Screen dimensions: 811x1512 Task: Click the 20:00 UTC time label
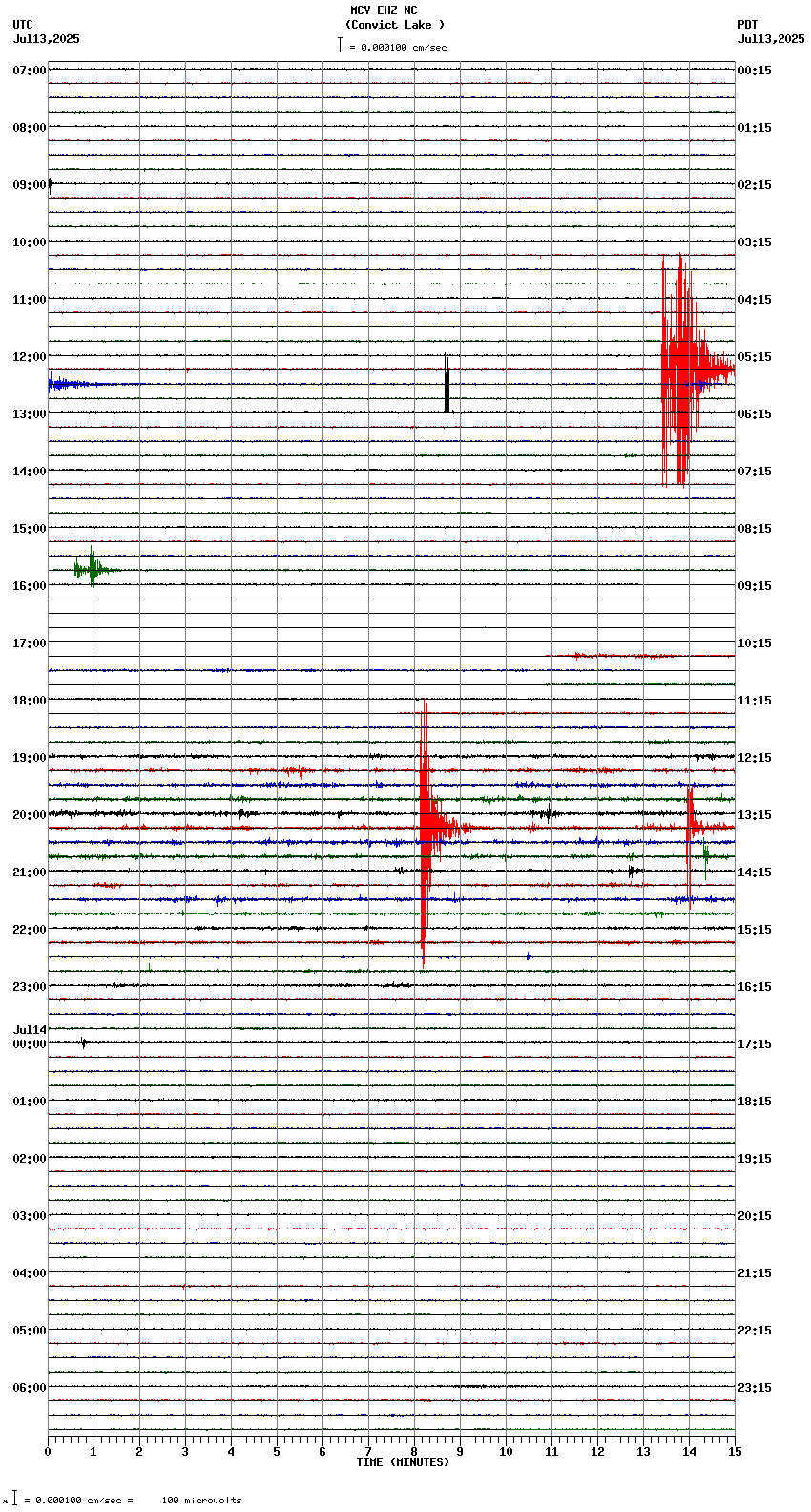[30, 815]
